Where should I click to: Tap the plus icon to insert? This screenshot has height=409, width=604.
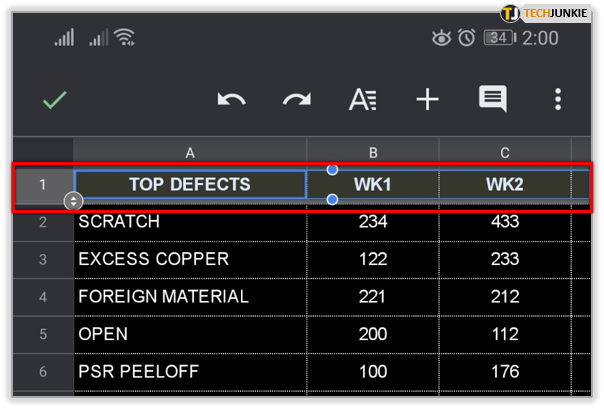tap(427, 100)
